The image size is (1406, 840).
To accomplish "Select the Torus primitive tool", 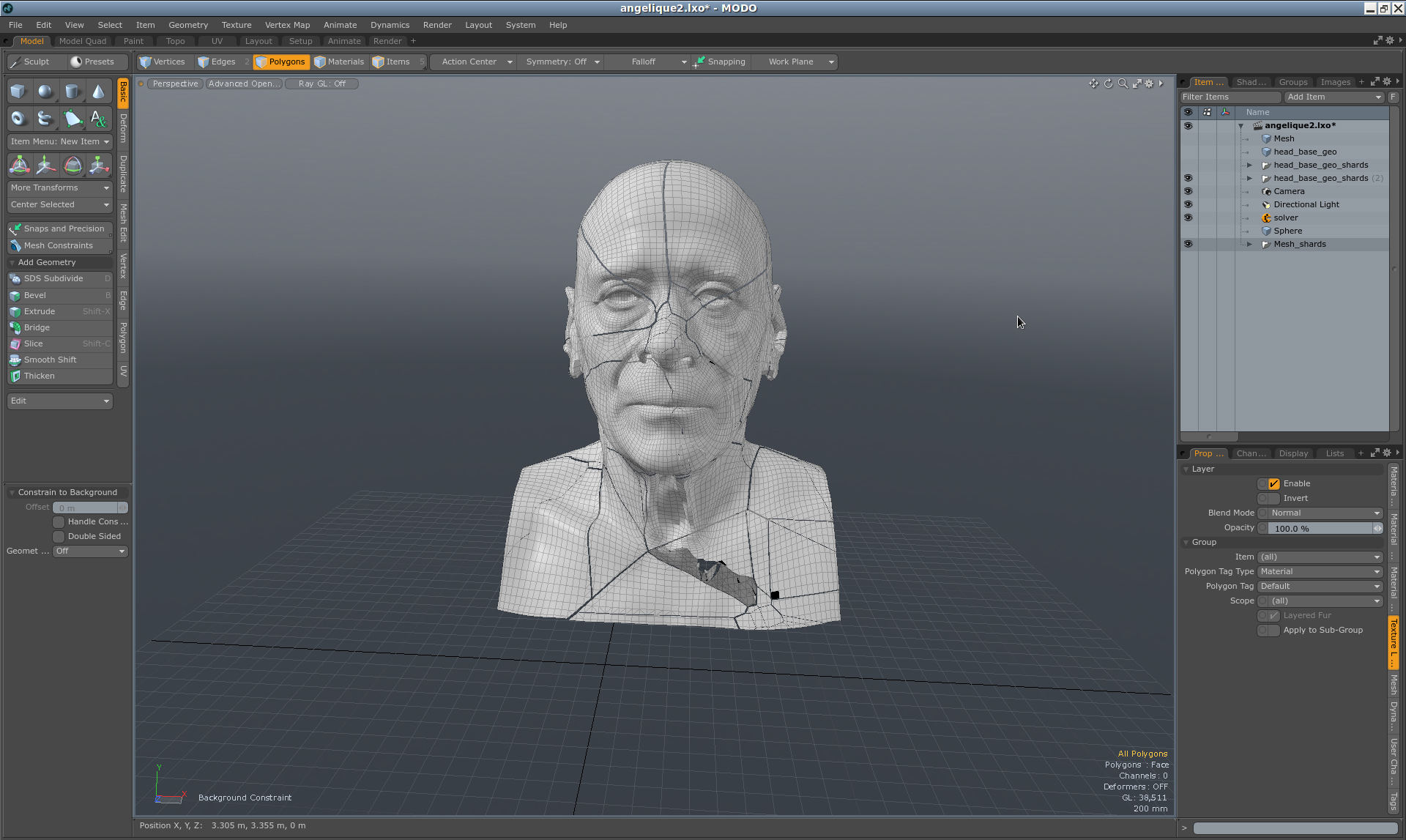I will [x=19, y=118].
